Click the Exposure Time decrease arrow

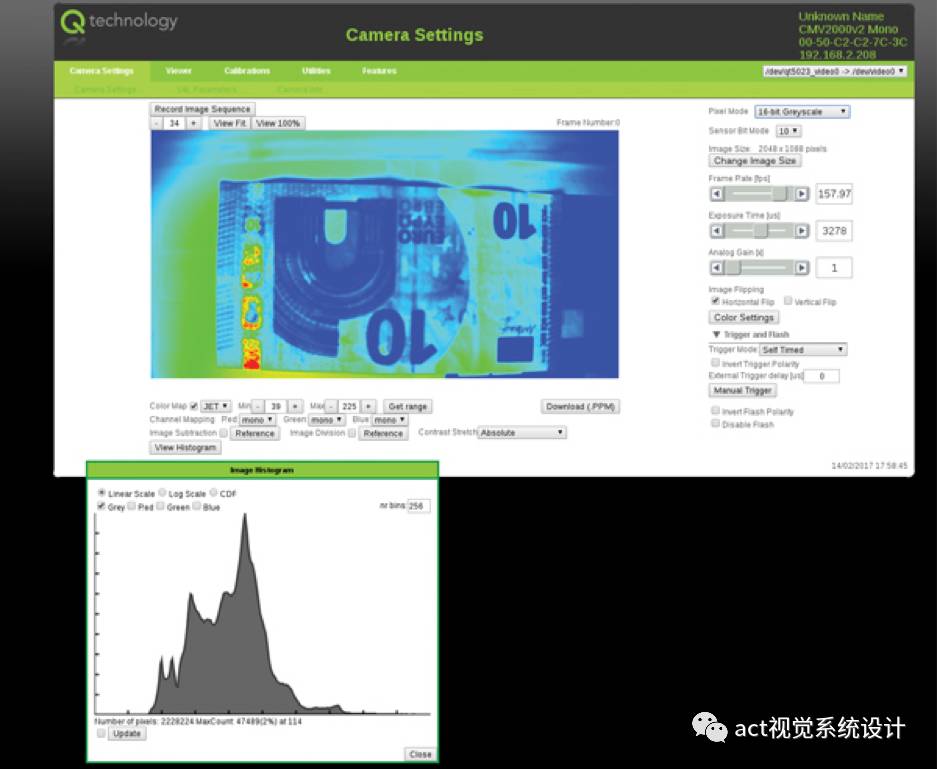point(717,231)
